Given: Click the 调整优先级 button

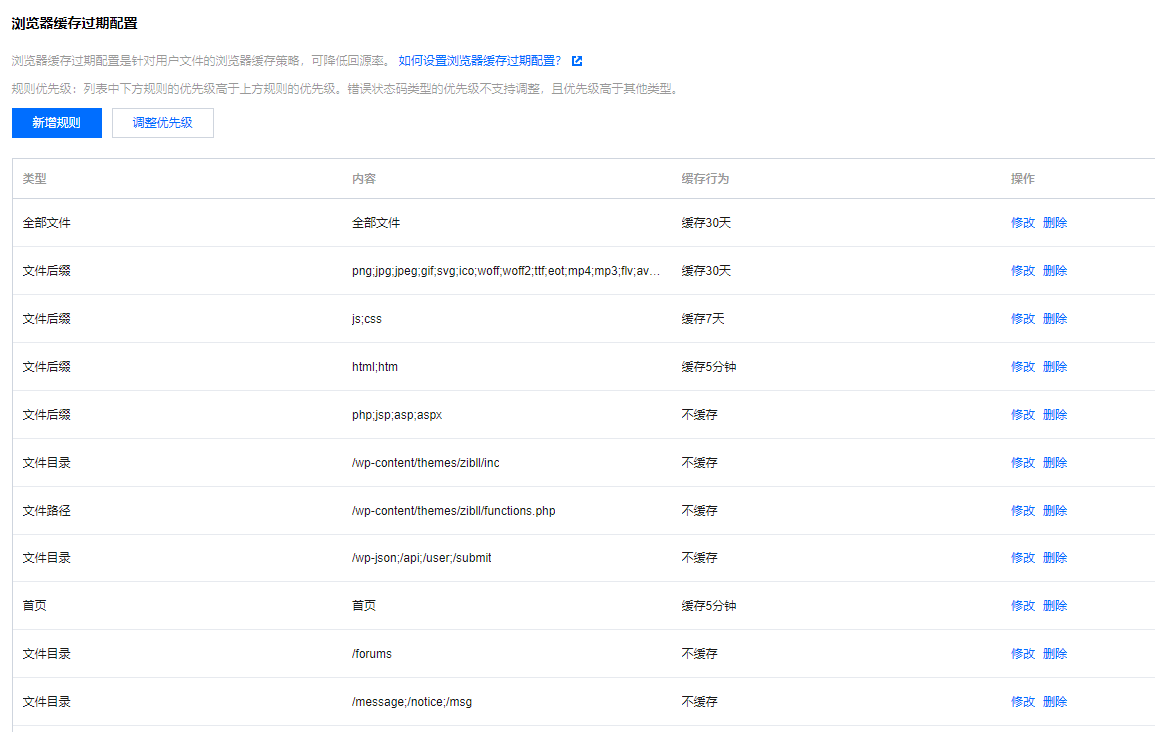Looking at the screenshot, I should coord(162,123).
